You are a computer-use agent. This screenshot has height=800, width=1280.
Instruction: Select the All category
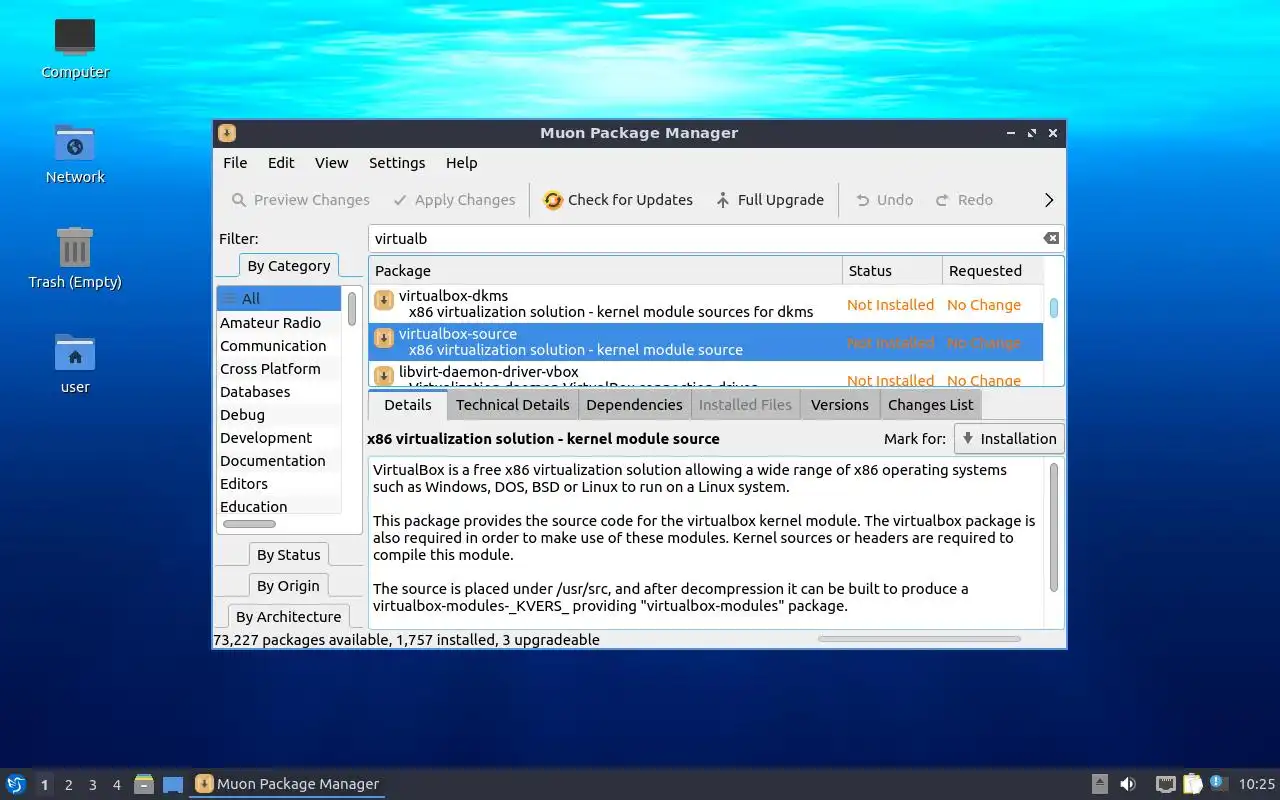pyautogui.click(x=279, y=298)
